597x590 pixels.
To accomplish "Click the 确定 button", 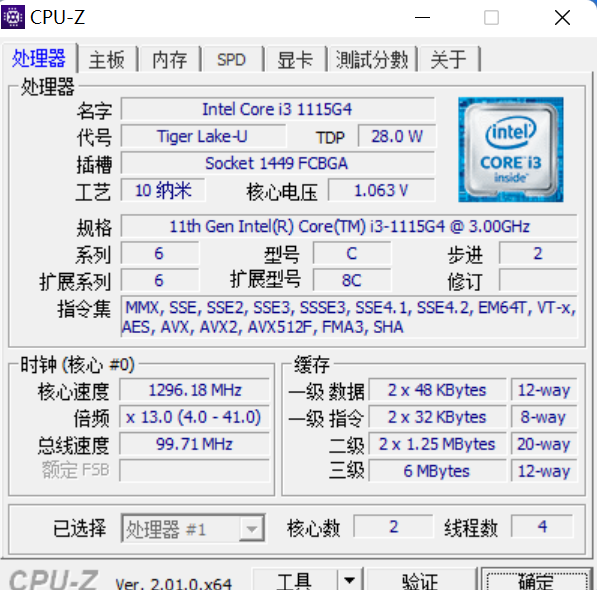I will click(536, 580).
